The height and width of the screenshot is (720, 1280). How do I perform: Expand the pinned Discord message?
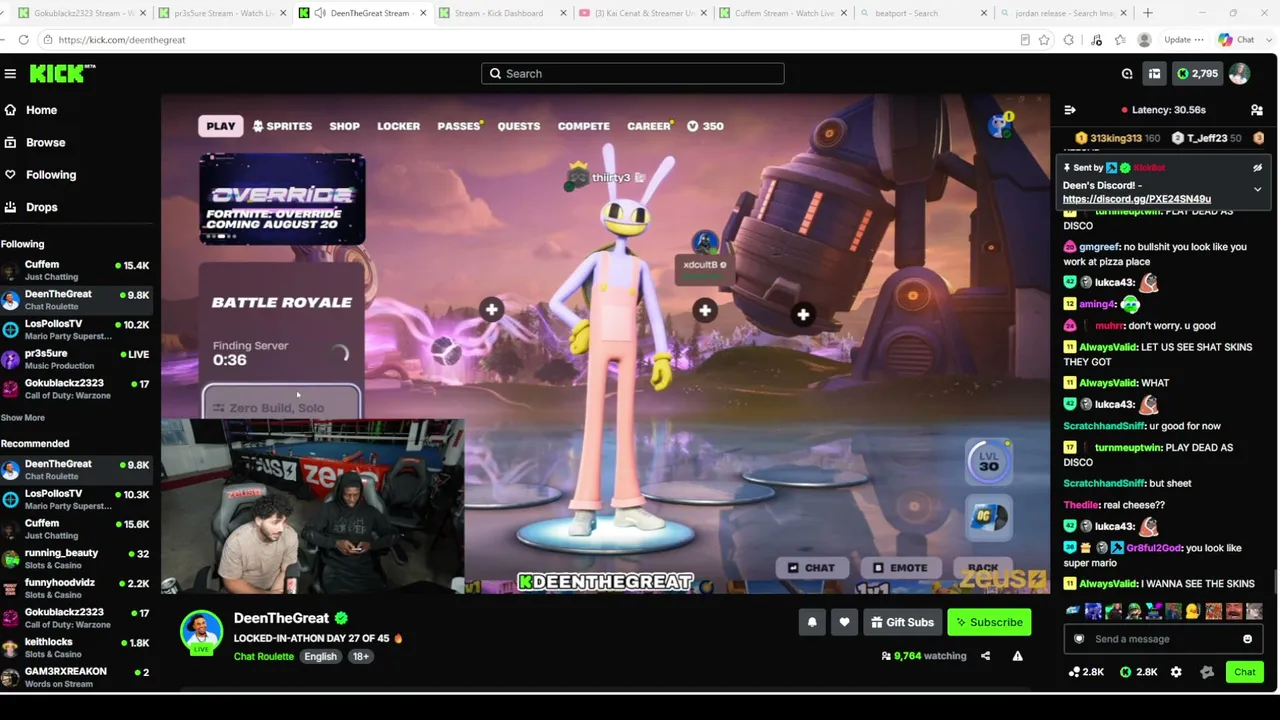(1257, 189)
